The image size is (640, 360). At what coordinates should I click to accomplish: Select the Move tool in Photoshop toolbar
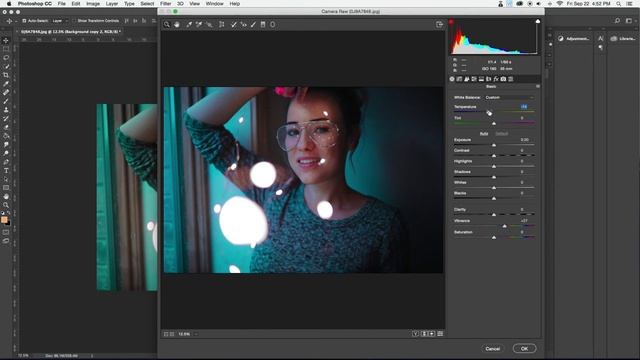[x=6, y=40]
